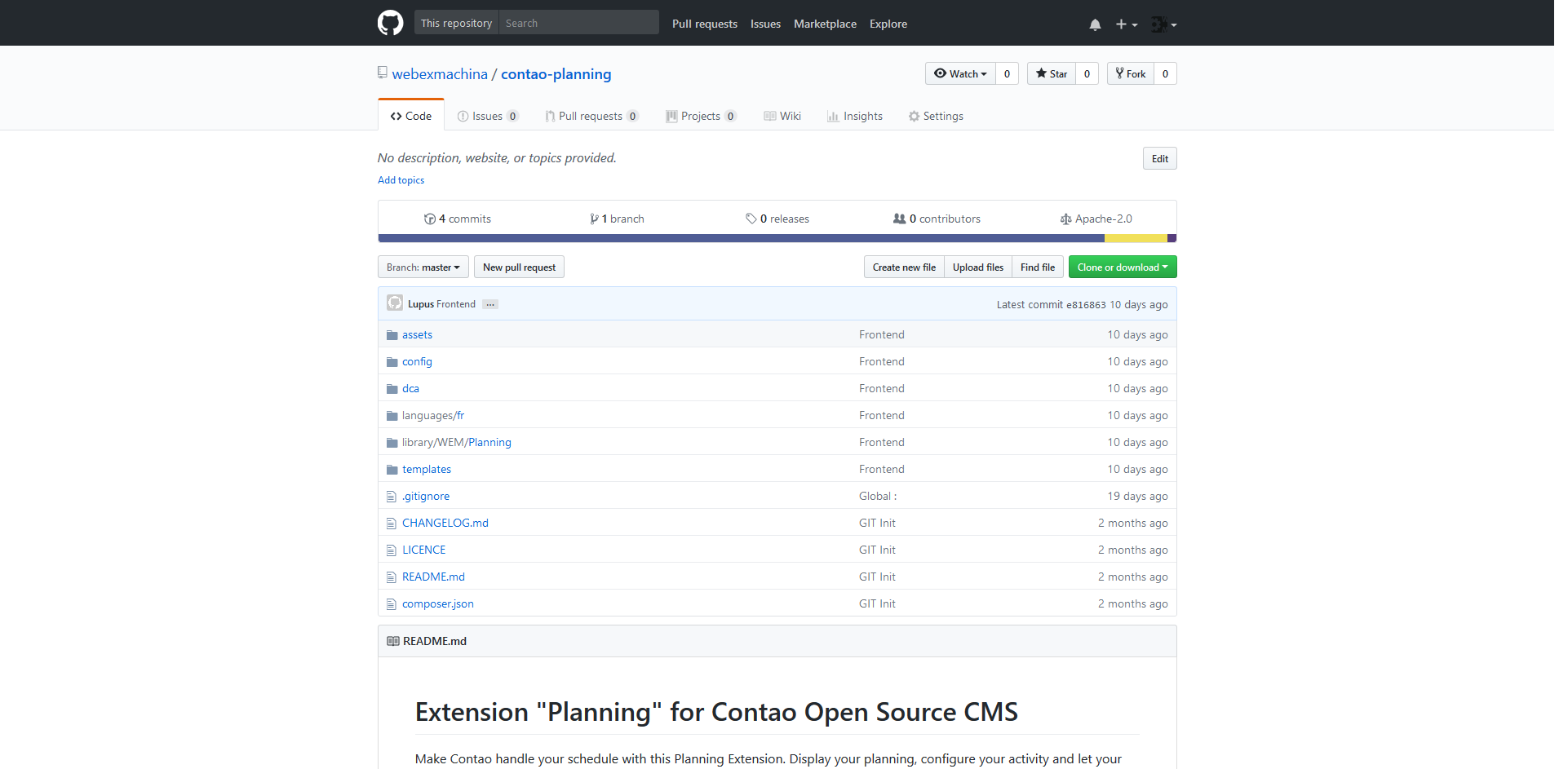Image resolution: width=1568 pixels, height=769 pixels.
Task: Switch to the repository Issues tab
Action: 488,116
